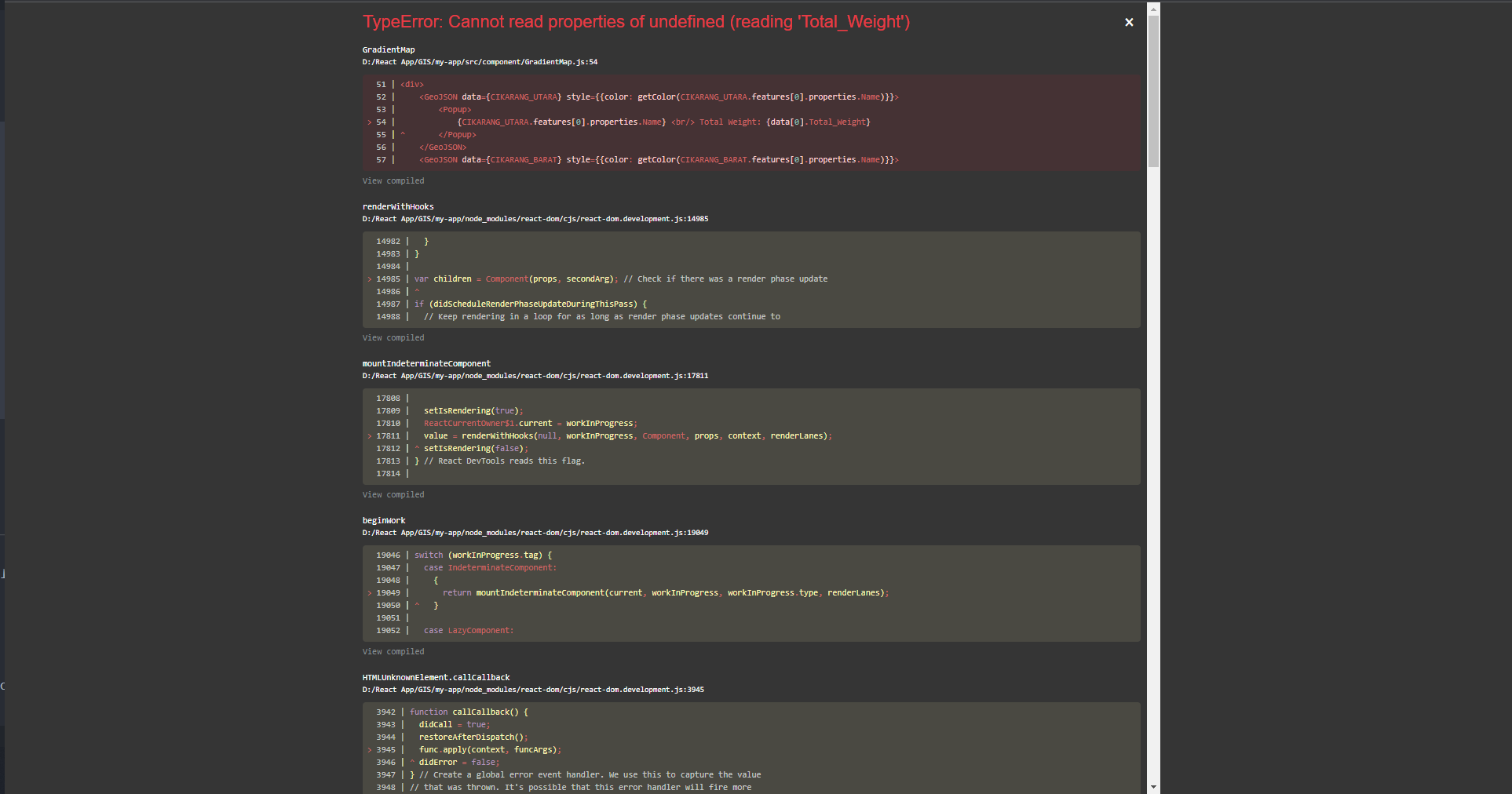This screenshot has width=1512, height=794.
Task: Click the vertical scrollbar thumb
Action: [x=1153, y=91]
